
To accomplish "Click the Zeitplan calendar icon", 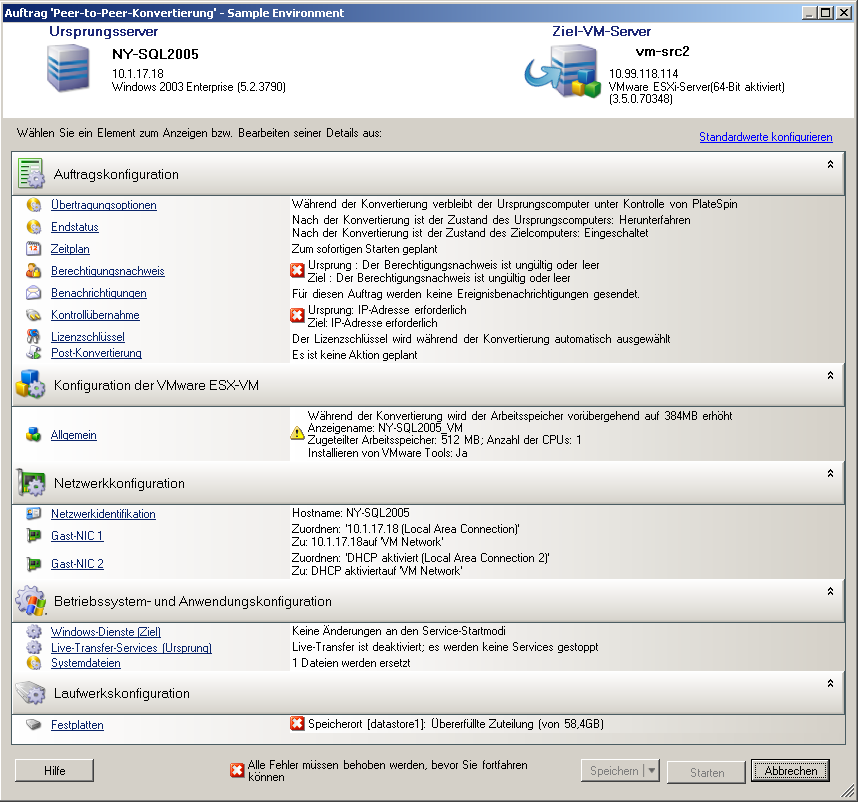I will (x=33, y=249).
